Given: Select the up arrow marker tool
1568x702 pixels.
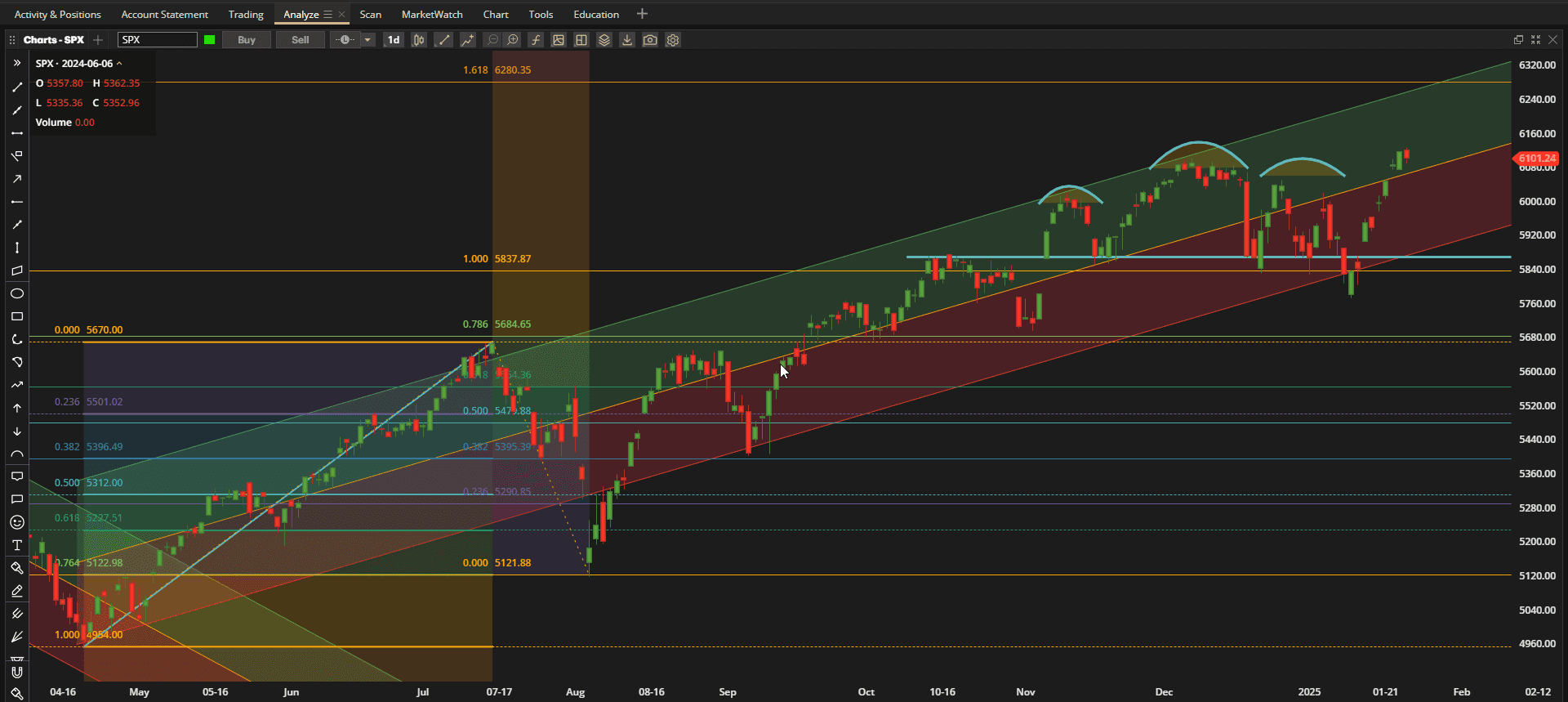Looking at the screenshot, I should (x=17, y=408).
